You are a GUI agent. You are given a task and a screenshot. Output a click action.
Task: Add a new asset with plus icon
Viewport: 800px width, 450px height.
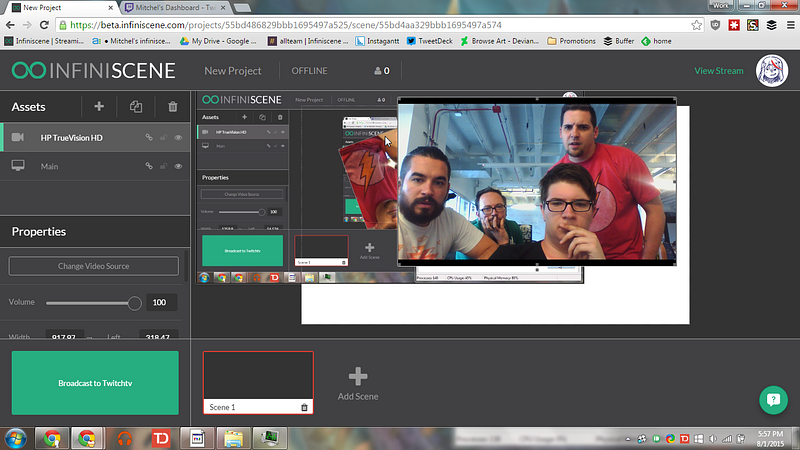[x=99, y=106]
